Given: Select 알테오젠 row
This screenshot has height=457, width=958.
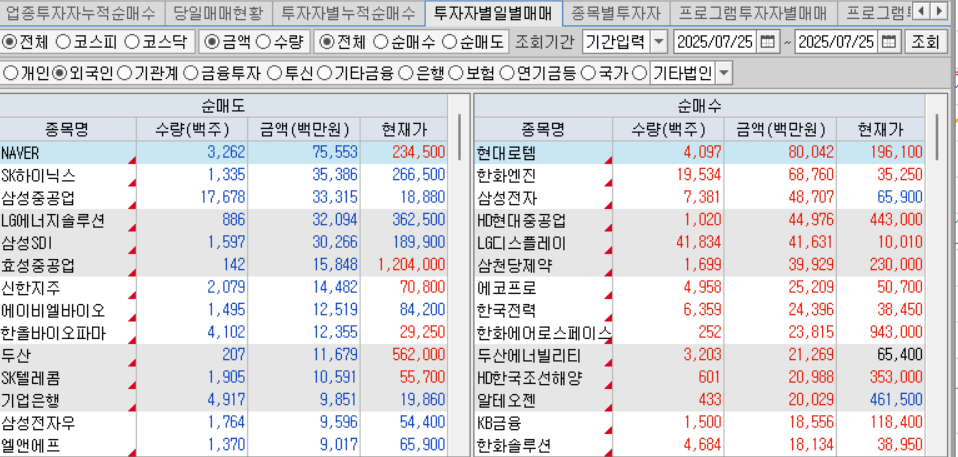Looking at the screenshot, I should 700,401.
